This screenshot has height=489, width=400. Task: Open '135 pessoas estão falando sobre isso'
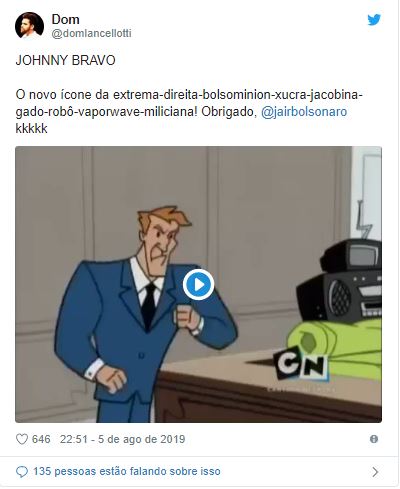click(127, 471)
